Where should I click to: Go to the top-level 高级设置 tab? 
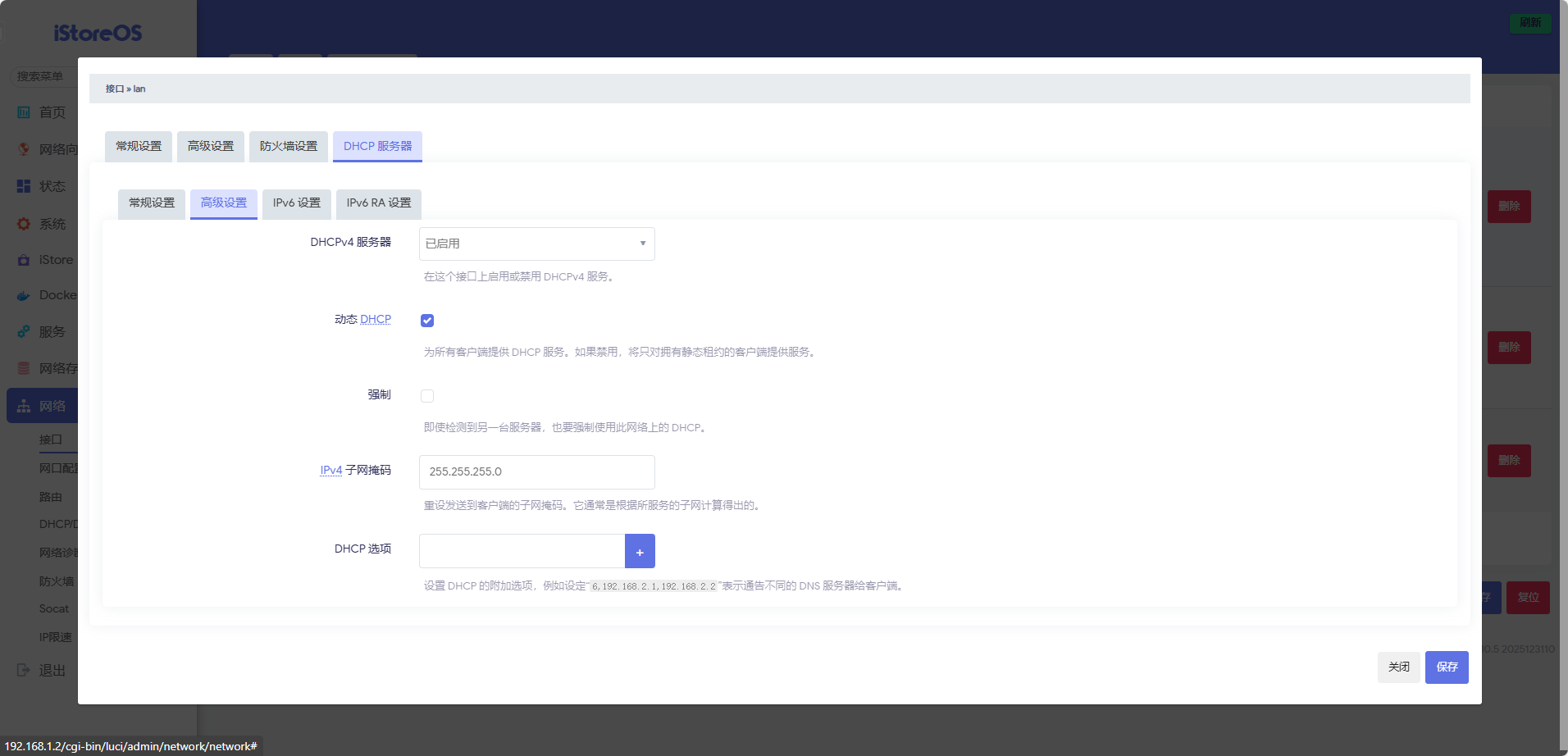point(210,147)
